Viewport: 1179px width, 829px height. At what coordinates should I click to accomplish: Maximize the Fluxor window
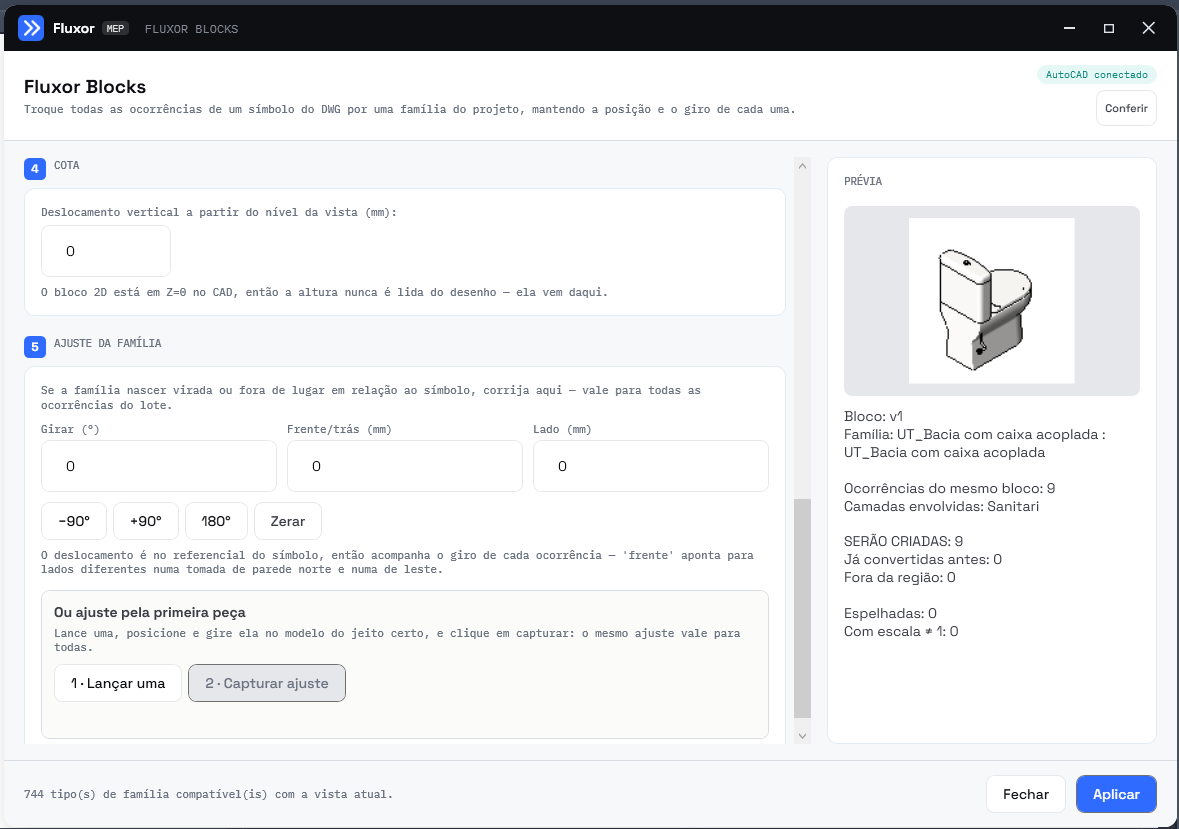pyautogui.click(x=1108, y=29)
